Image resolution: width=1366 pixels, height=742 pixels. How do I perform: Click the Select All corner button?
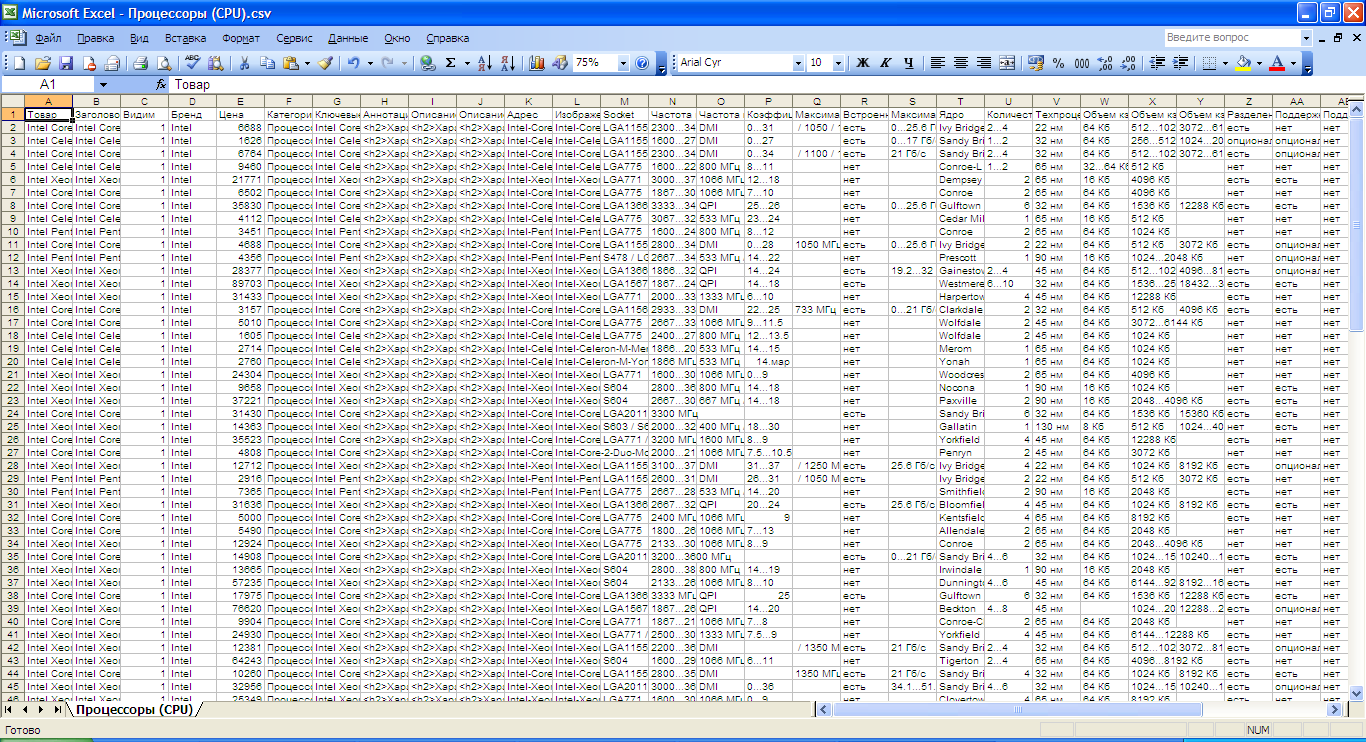pyautogui.click(x=12, y=101)
